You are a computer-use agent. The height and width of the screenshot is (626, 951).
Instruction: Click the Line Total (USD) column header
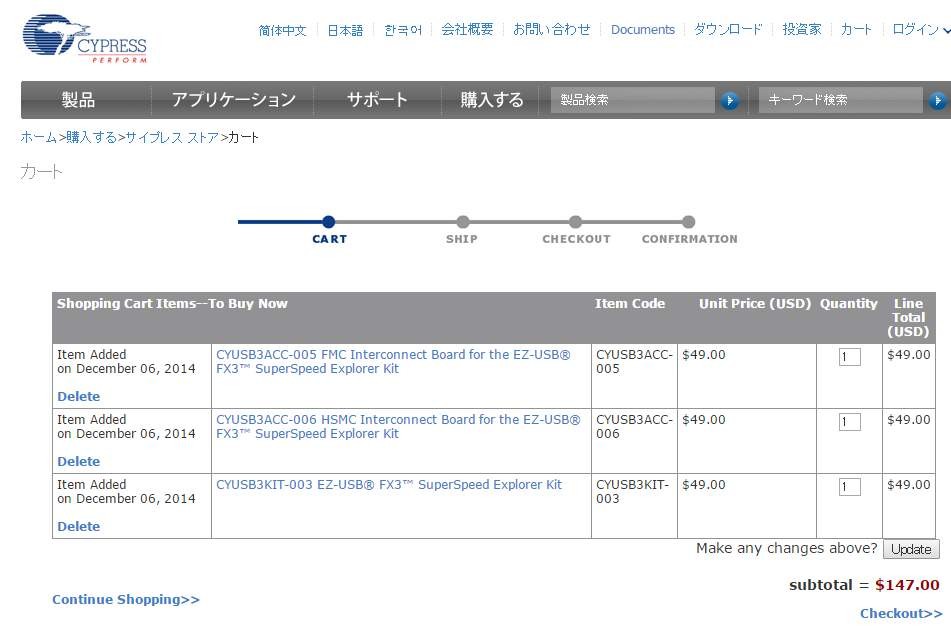[908, 317]
